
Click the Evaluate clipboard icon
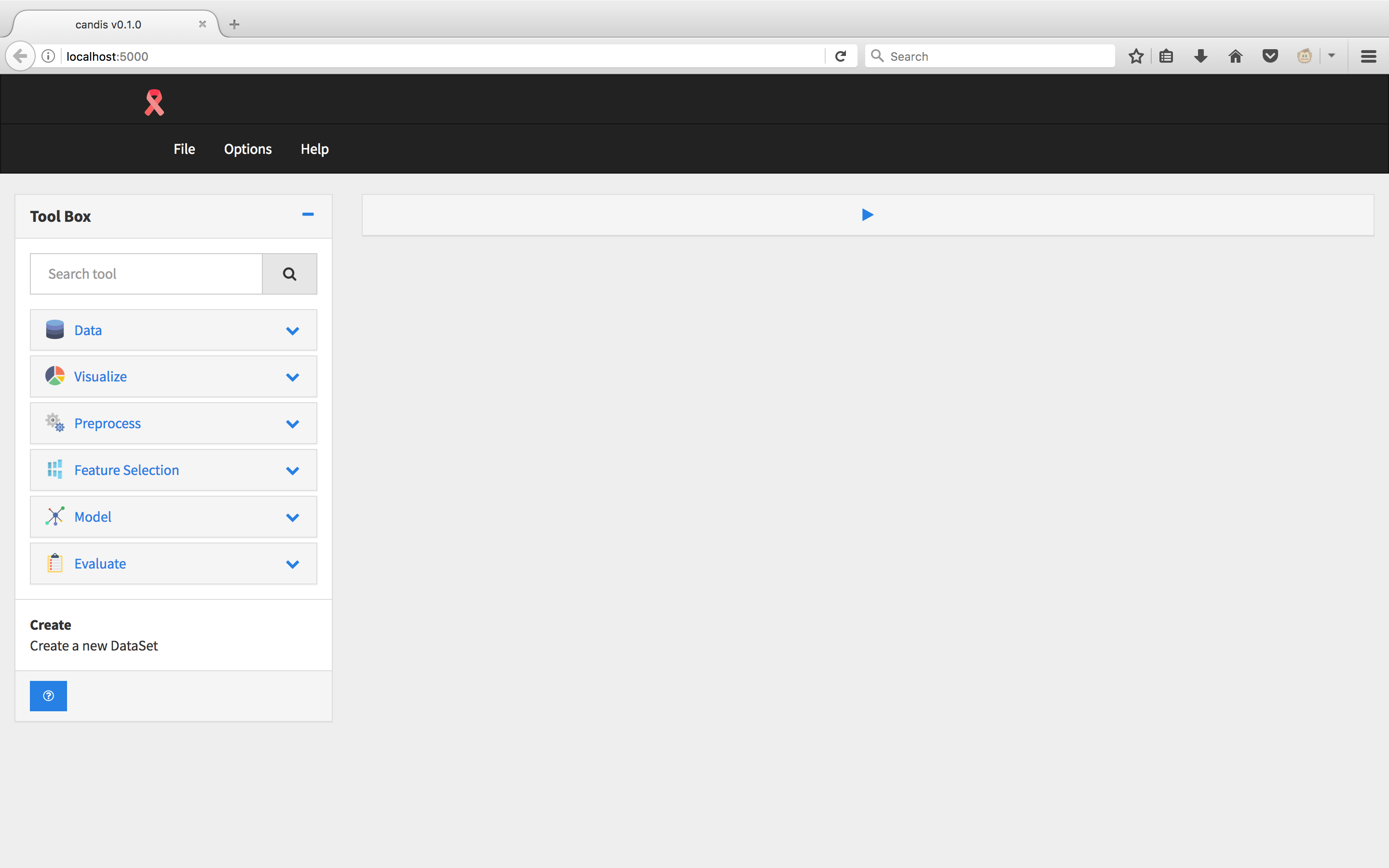point(55,563)
